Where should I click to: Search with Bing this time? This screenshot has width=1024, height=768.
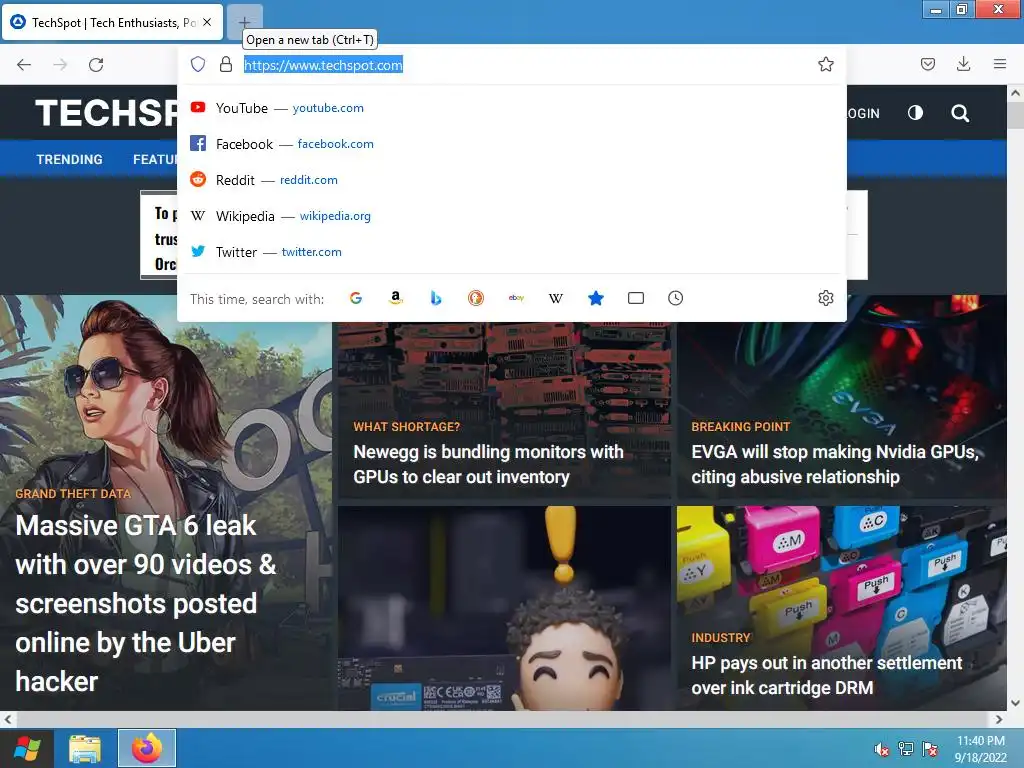coord(436,298)
